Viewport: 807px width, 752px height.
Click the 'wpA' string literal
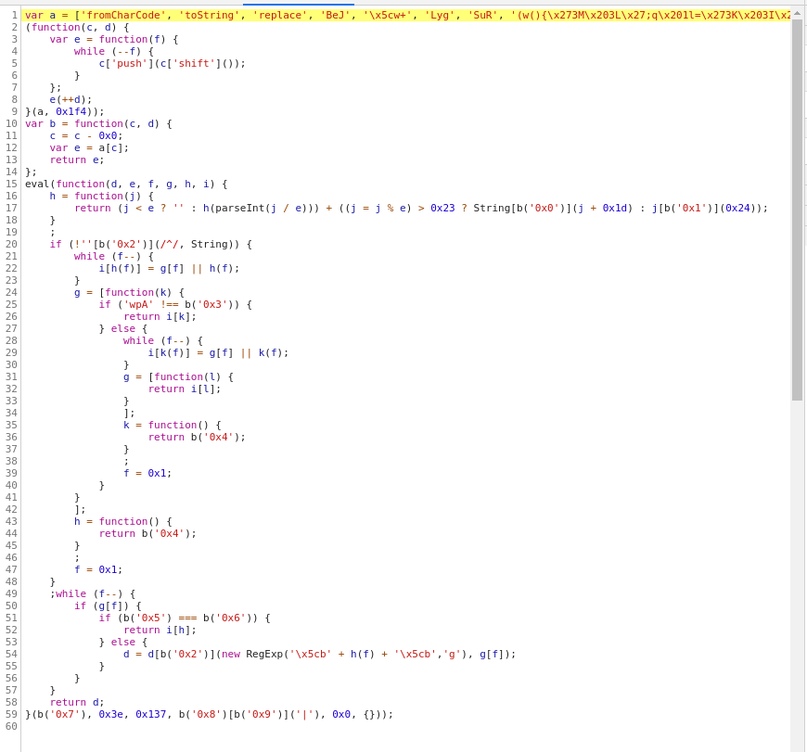[138, 304]
